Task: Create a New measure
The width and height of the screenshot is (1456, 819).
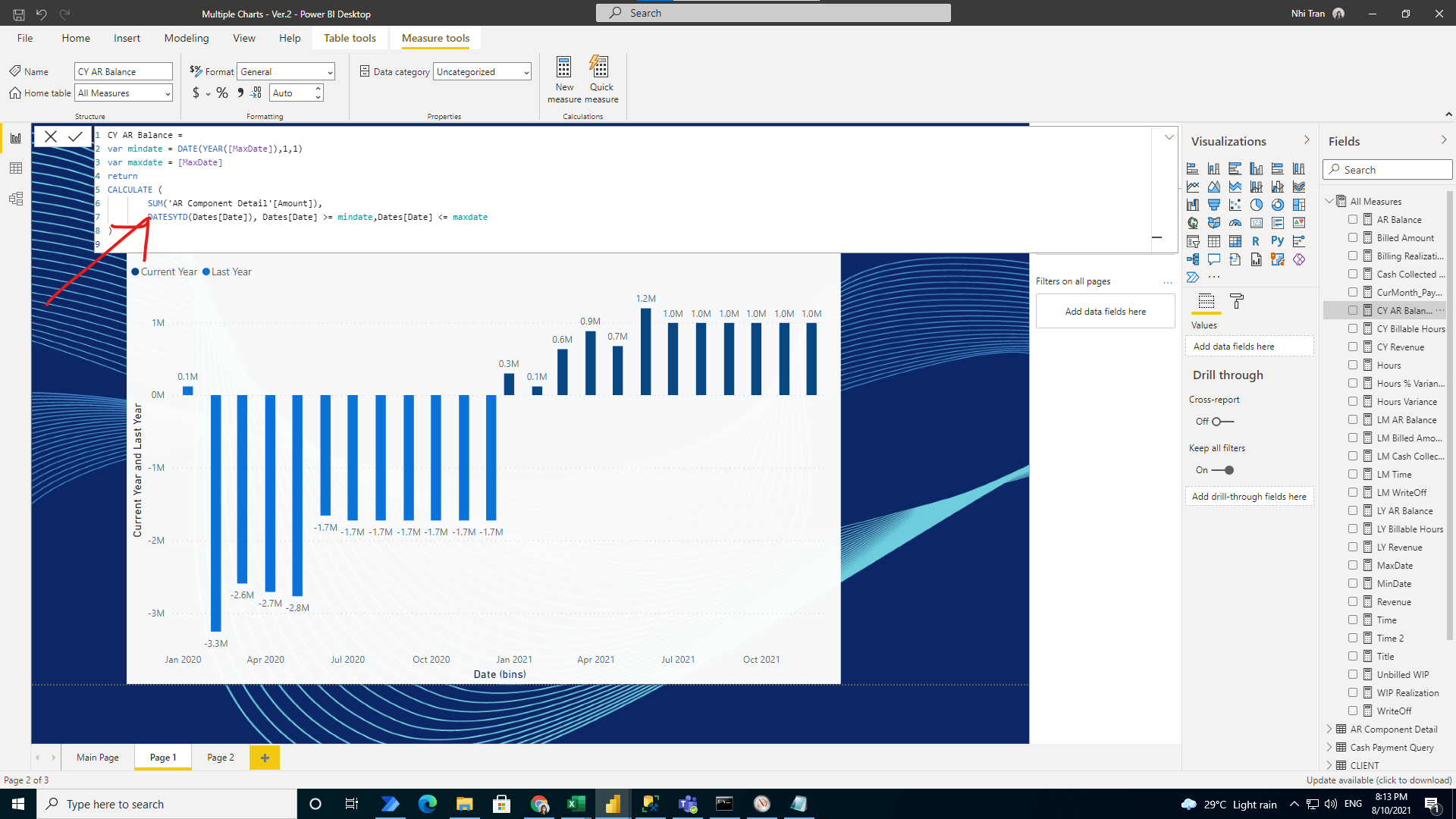Action: click(x=564, y=80)
